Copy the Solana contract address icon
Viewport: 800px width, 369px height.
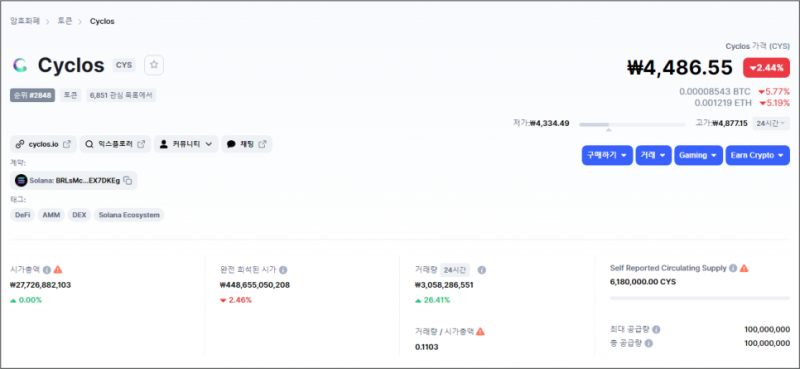click(x=128, y=180)
